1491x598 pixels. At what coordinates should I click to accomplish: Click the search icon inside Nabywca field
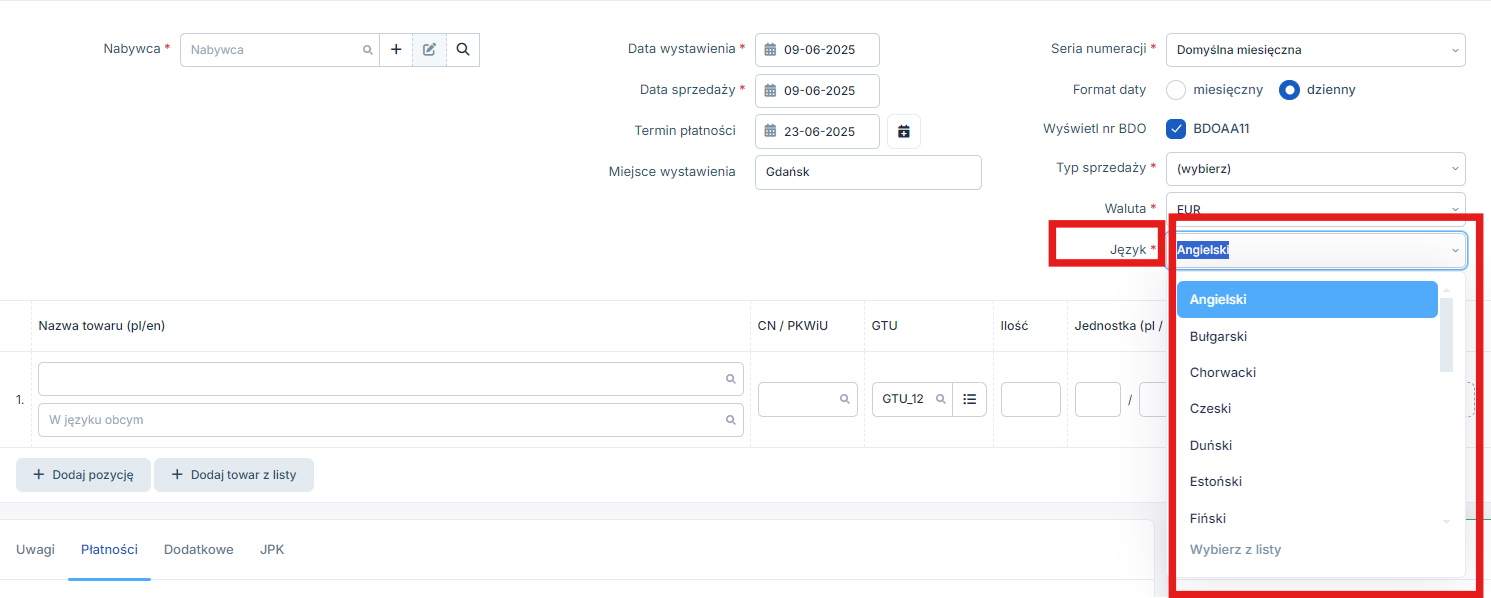(x=367, y=50)
